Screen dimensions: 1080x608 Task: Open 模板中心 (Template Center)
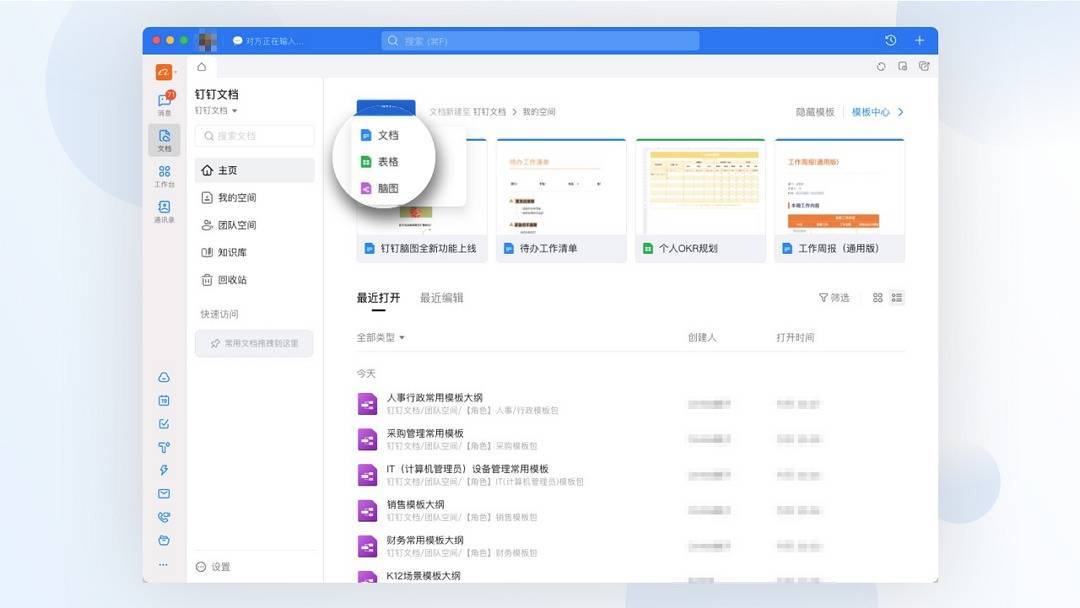click(x=871, y=111)
